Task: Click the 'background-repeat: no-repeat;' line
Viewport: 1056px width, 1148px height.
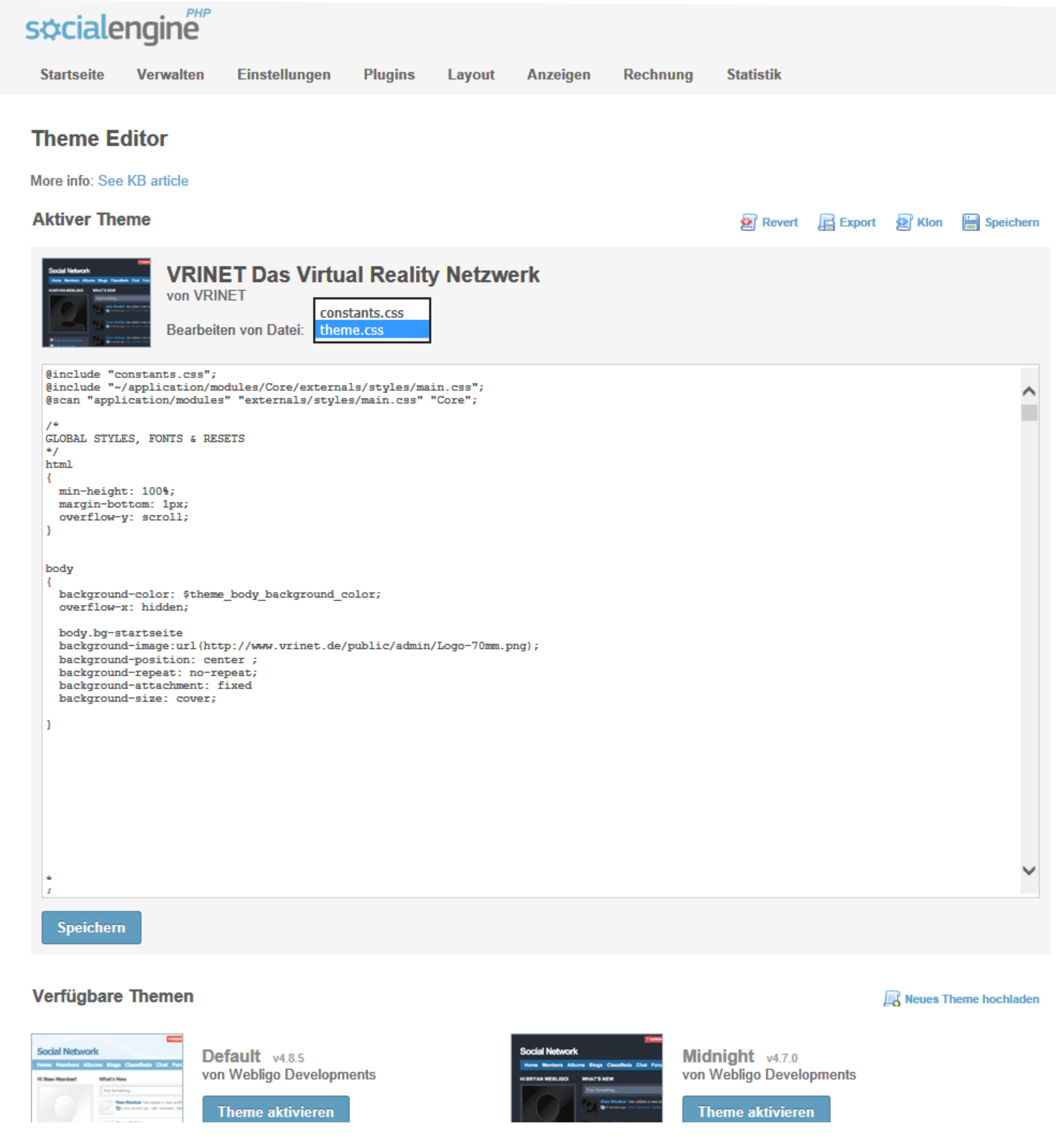Action: [158, 672]
